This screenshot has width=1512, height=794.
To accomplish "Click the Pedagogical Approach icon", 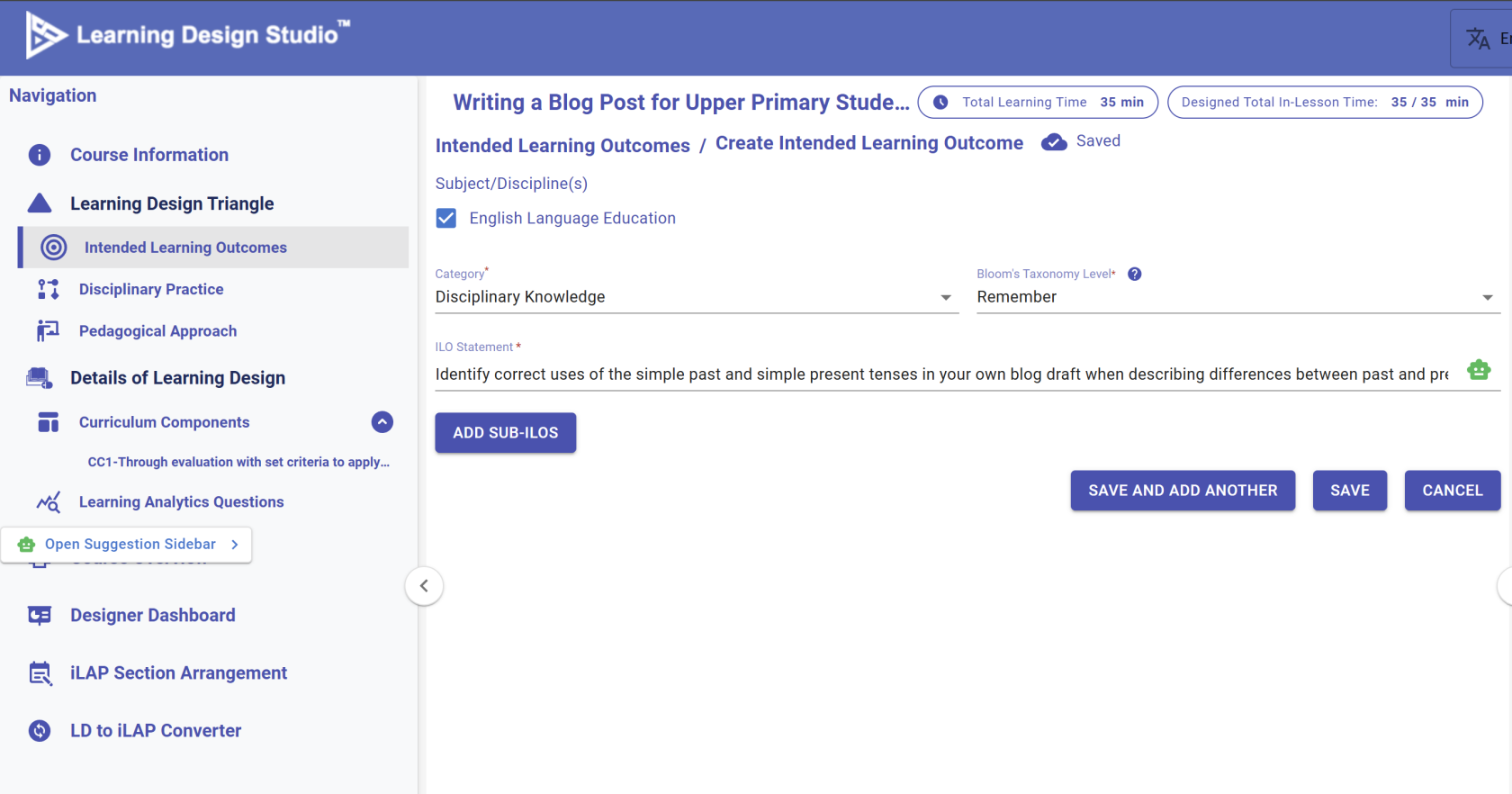I will (x=49, y=331).
